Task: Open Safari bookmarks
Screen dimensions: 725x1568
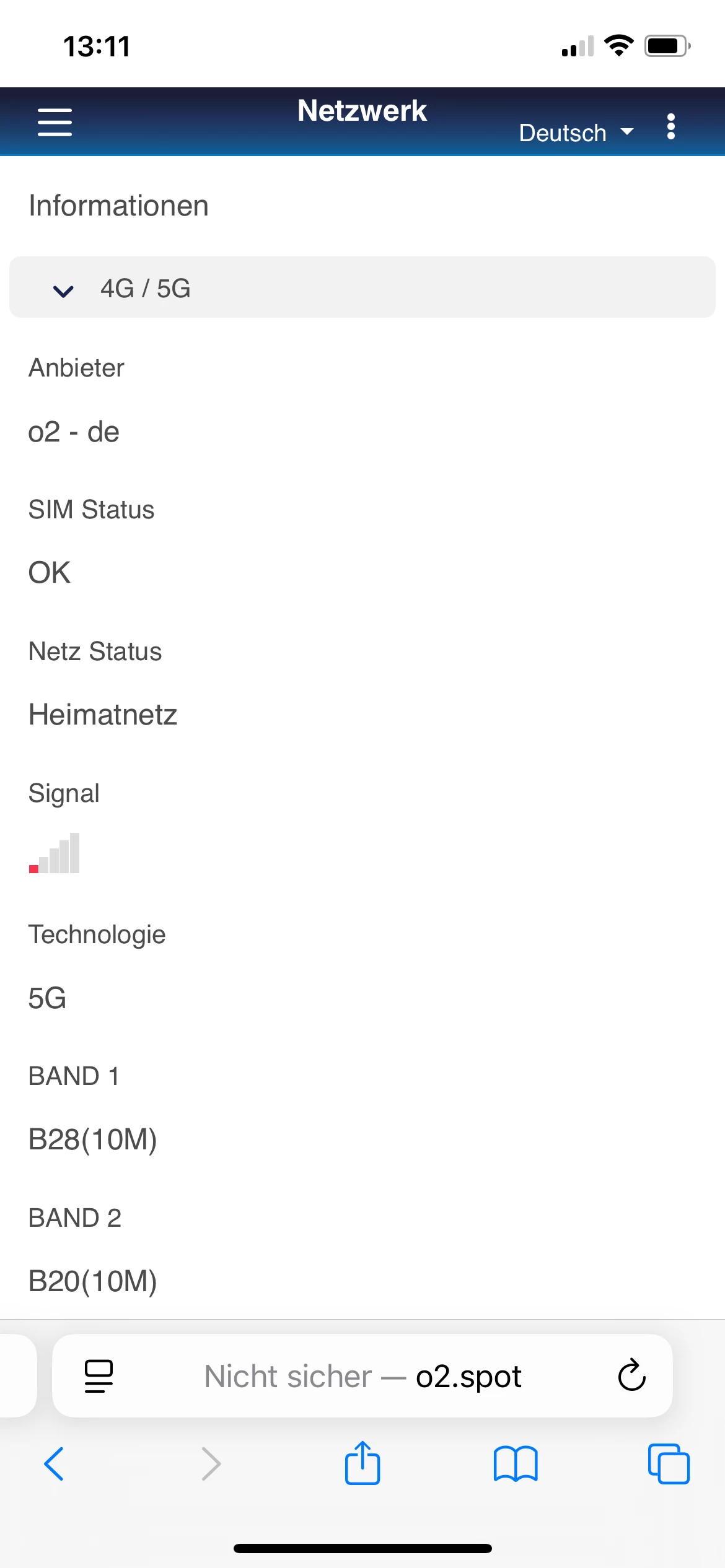Action: [516, 1464]
